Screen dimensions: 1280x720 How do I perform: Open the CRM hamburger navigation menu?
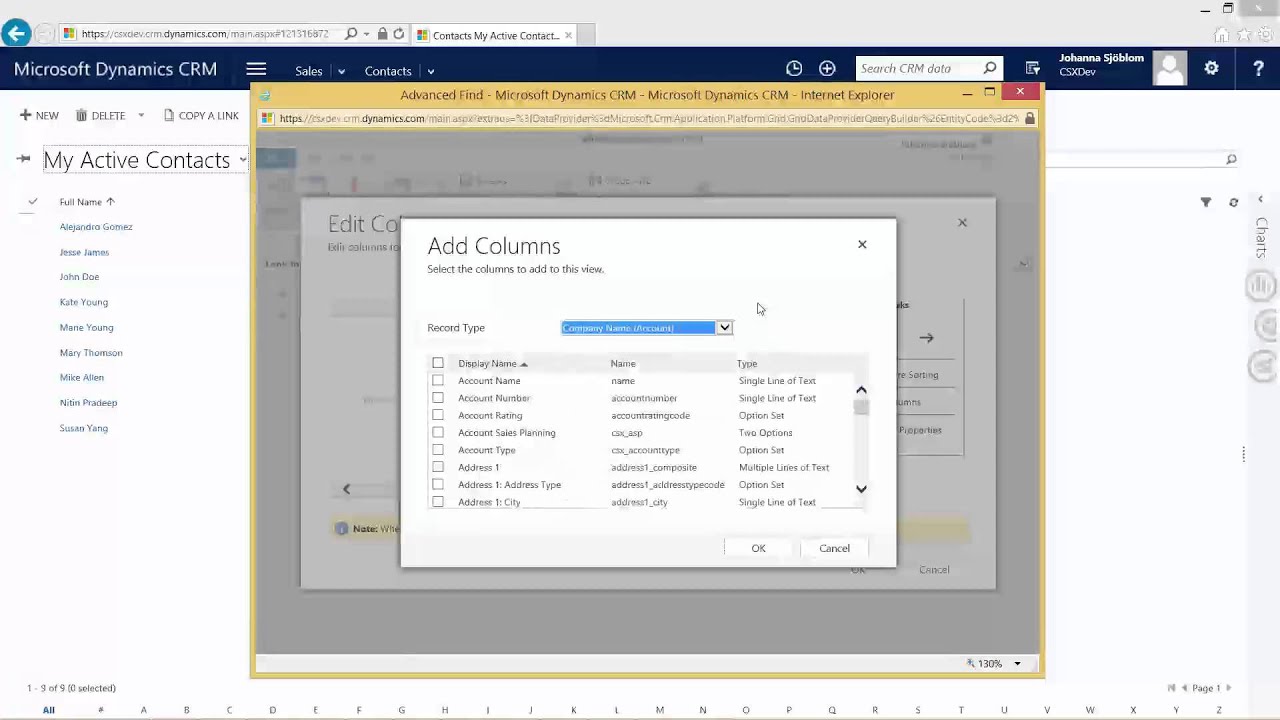tap(256, 69)
